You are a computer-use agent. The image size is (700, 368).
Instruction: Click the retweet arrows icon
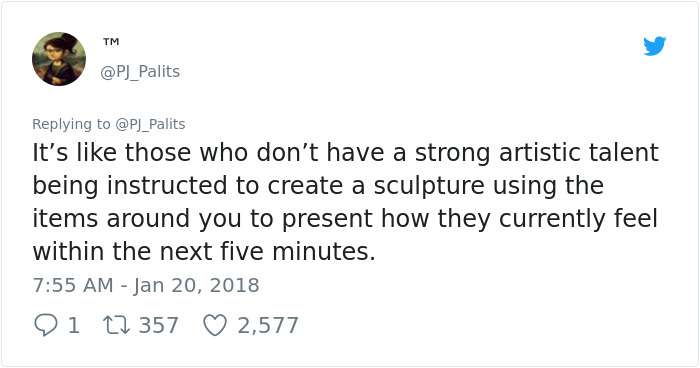(x=117, y=325)
